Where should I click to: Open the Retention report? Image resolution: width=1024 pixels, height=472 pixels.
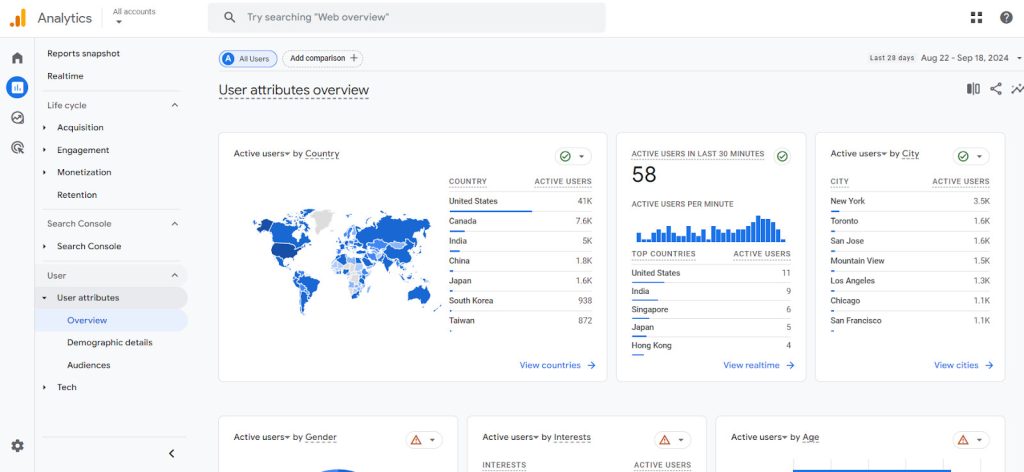click(x=77, y=195)
